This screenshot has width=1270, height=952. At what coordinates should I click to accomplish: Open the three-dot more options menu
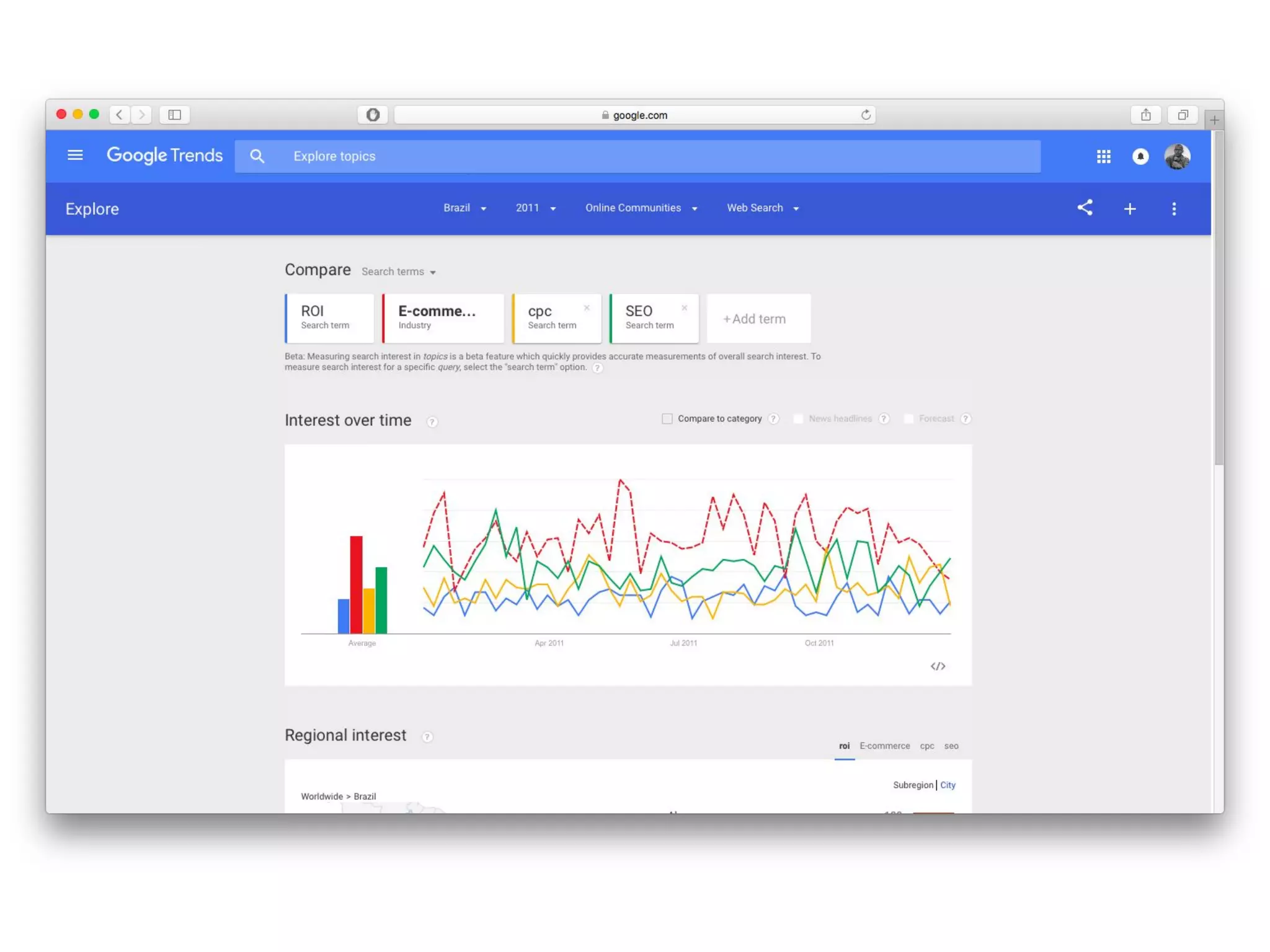(1173, 209)
